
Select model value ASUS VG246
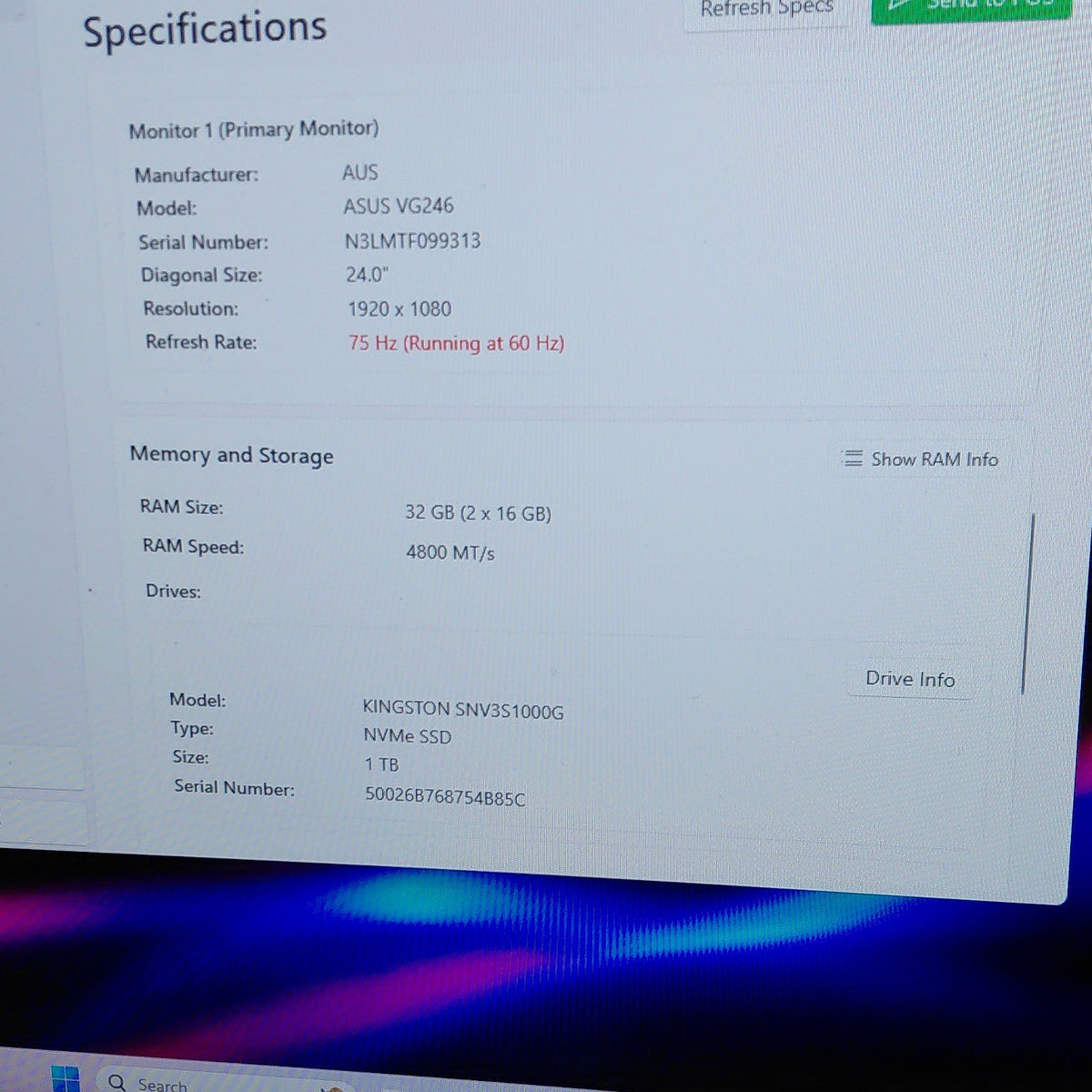coord(399,207)
